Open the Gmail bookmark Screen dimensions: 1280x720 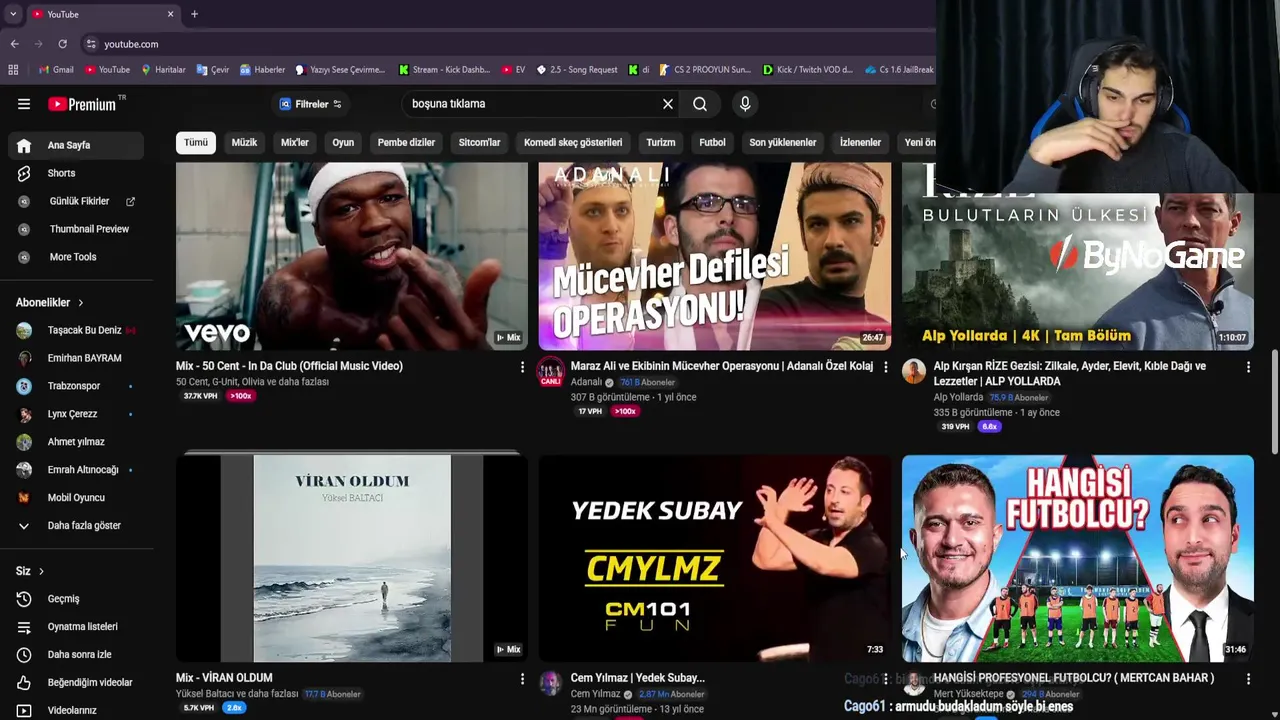(56, 70)
